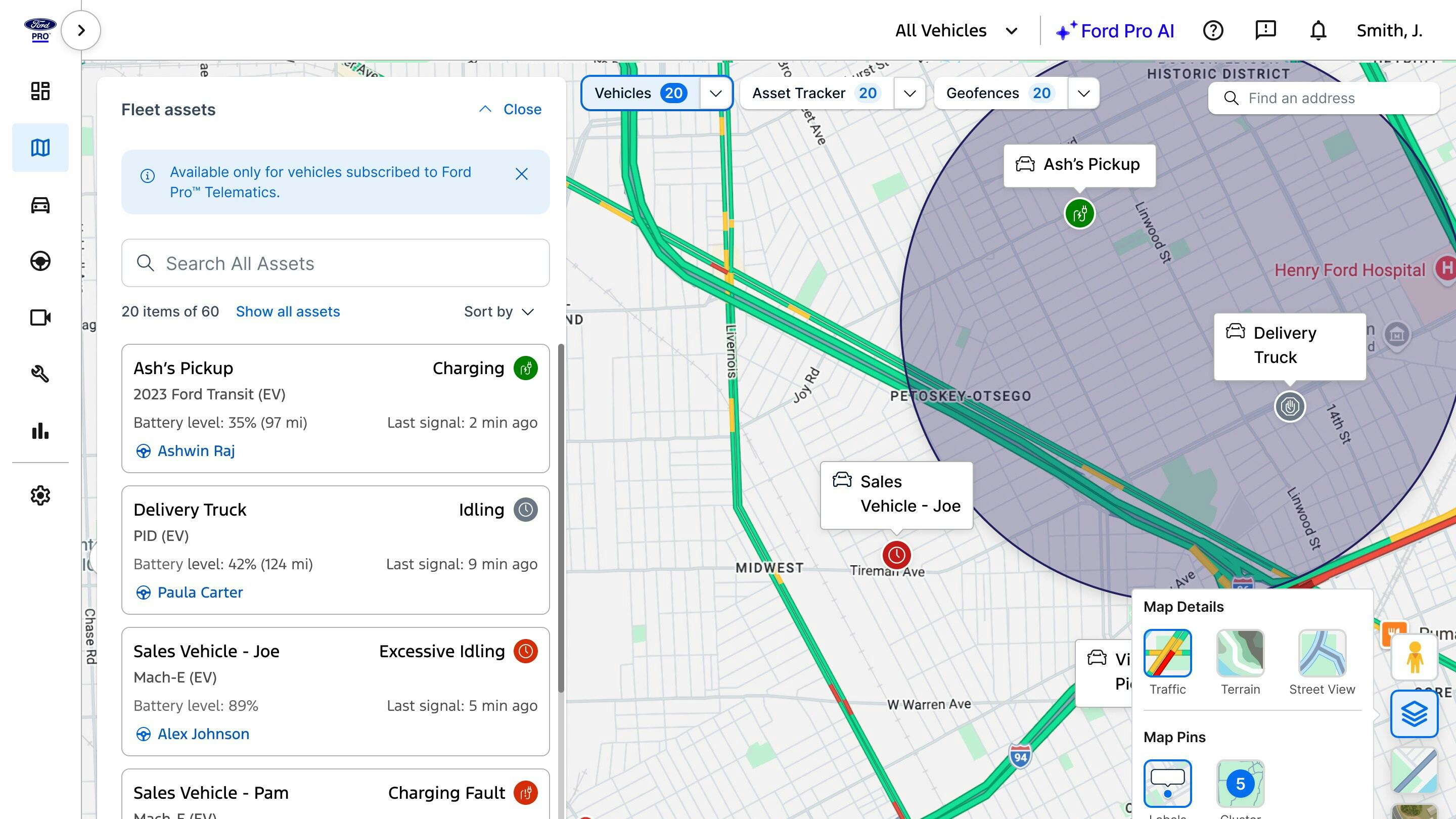The image size is (1456, 819).
Task: Toggle the Vehicles 20 map filter
Action: [641, 93]
